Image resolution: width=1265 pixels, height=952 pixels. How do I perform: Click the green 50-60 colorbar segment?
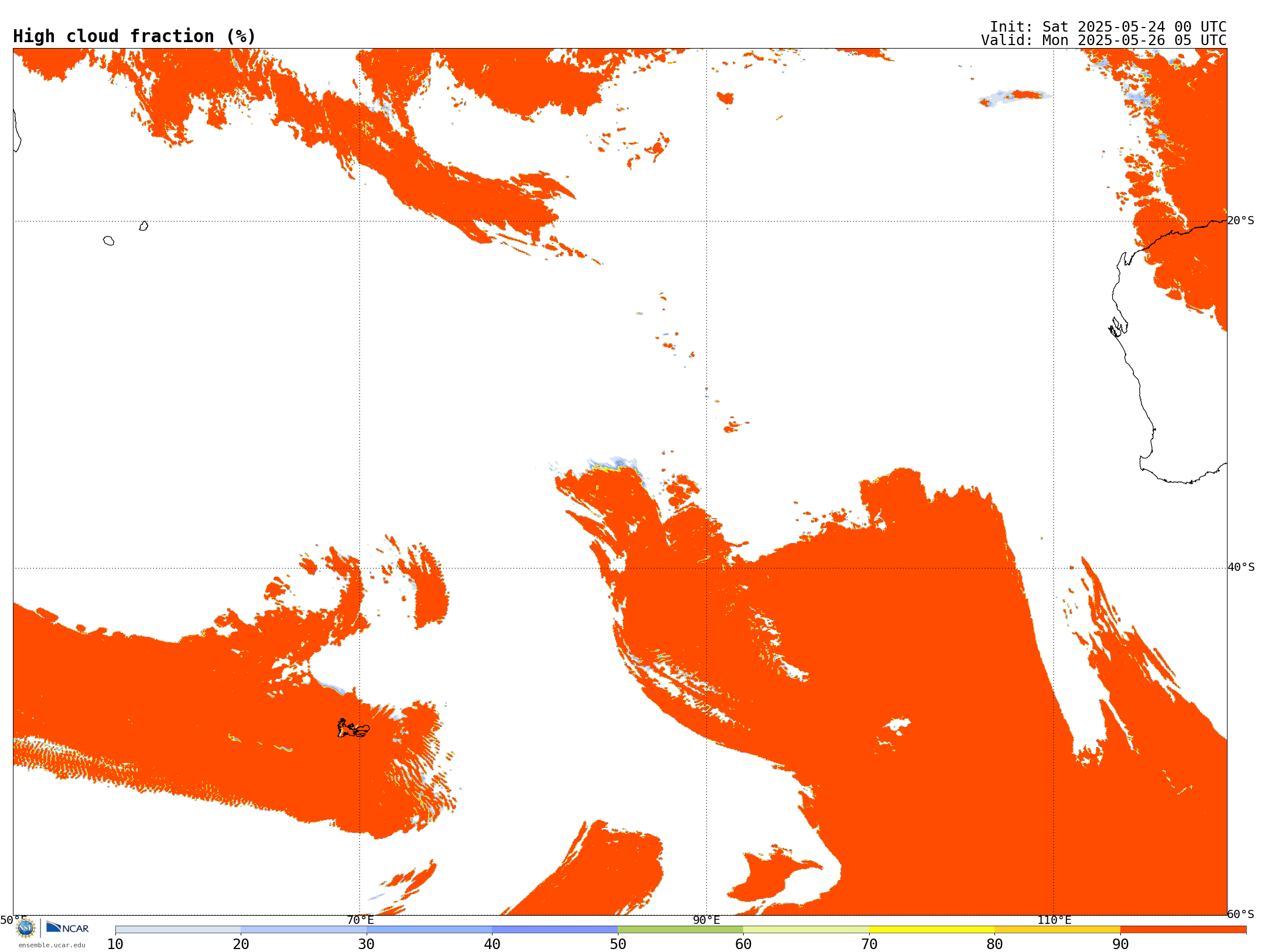pos(681,930)
